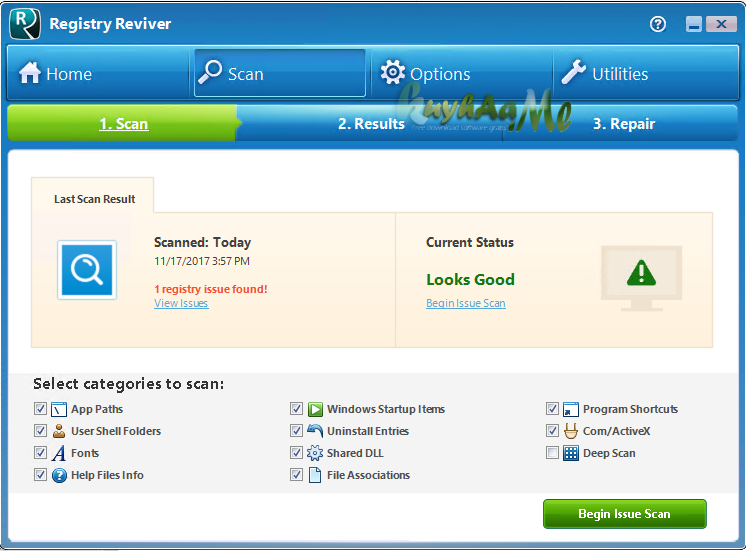Select the 1. Scan step

pos(123,123)
